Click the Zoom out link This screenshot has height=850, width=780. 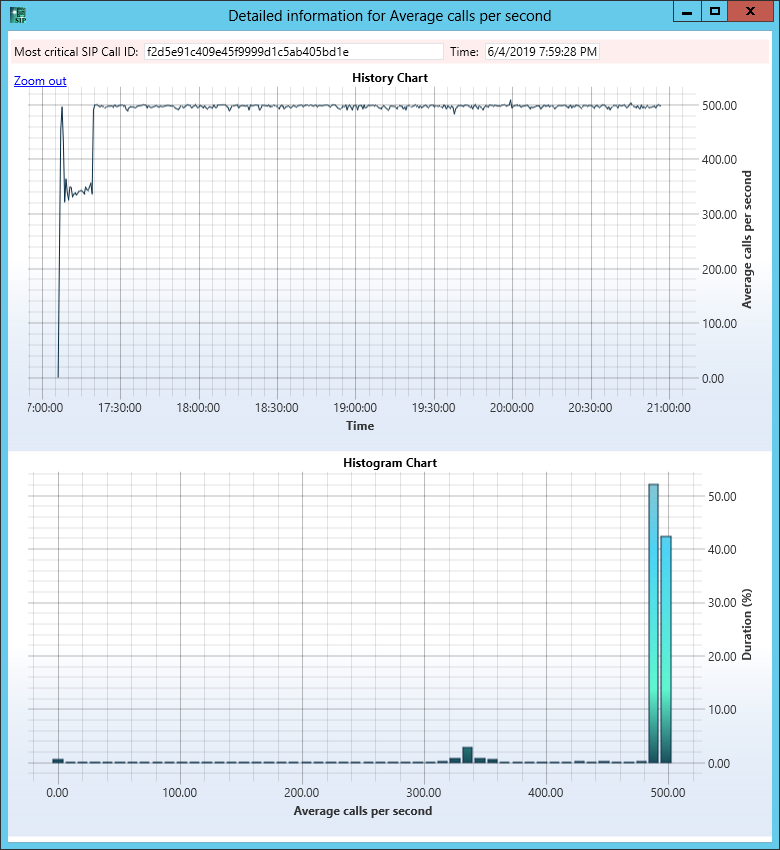pos(40,81)
